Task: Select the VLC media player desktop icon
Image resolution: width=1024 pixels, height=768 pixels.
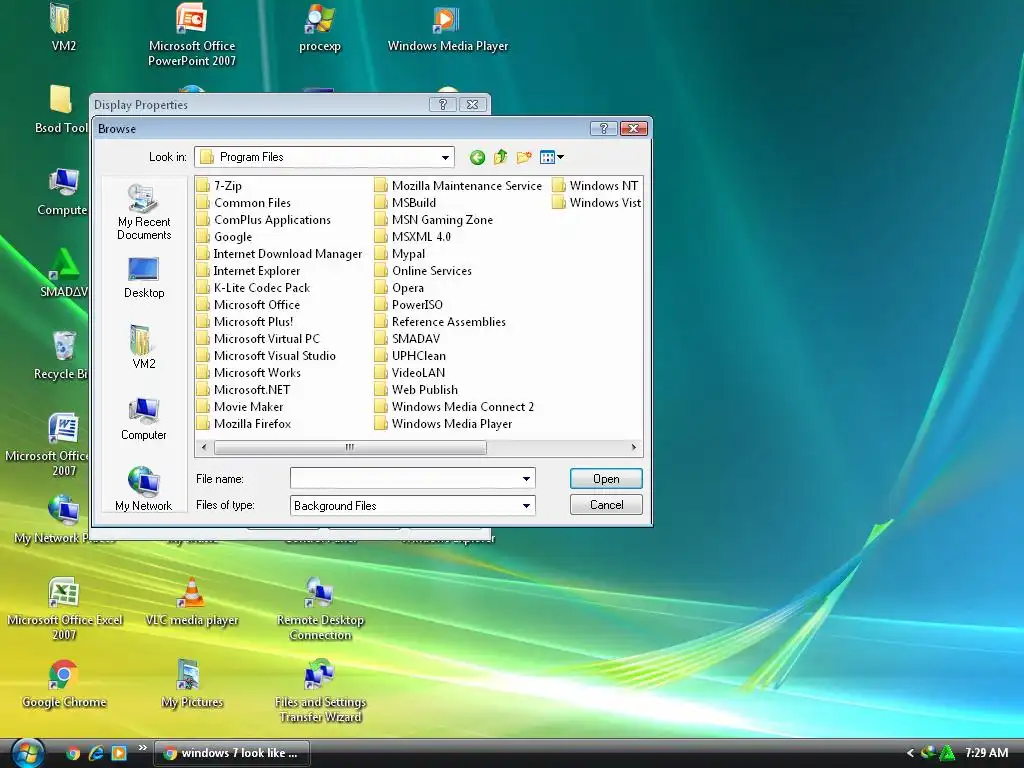Action: (192, 603)
